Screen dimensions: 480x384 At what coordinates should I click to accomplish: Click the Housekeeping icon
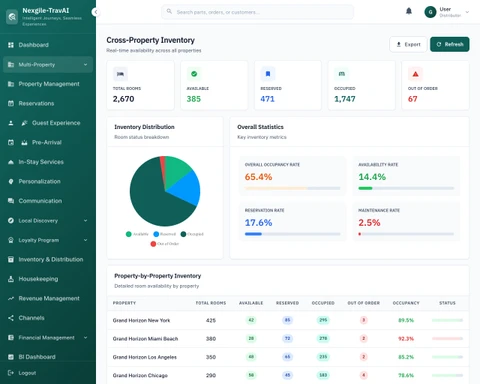(11, 279)
